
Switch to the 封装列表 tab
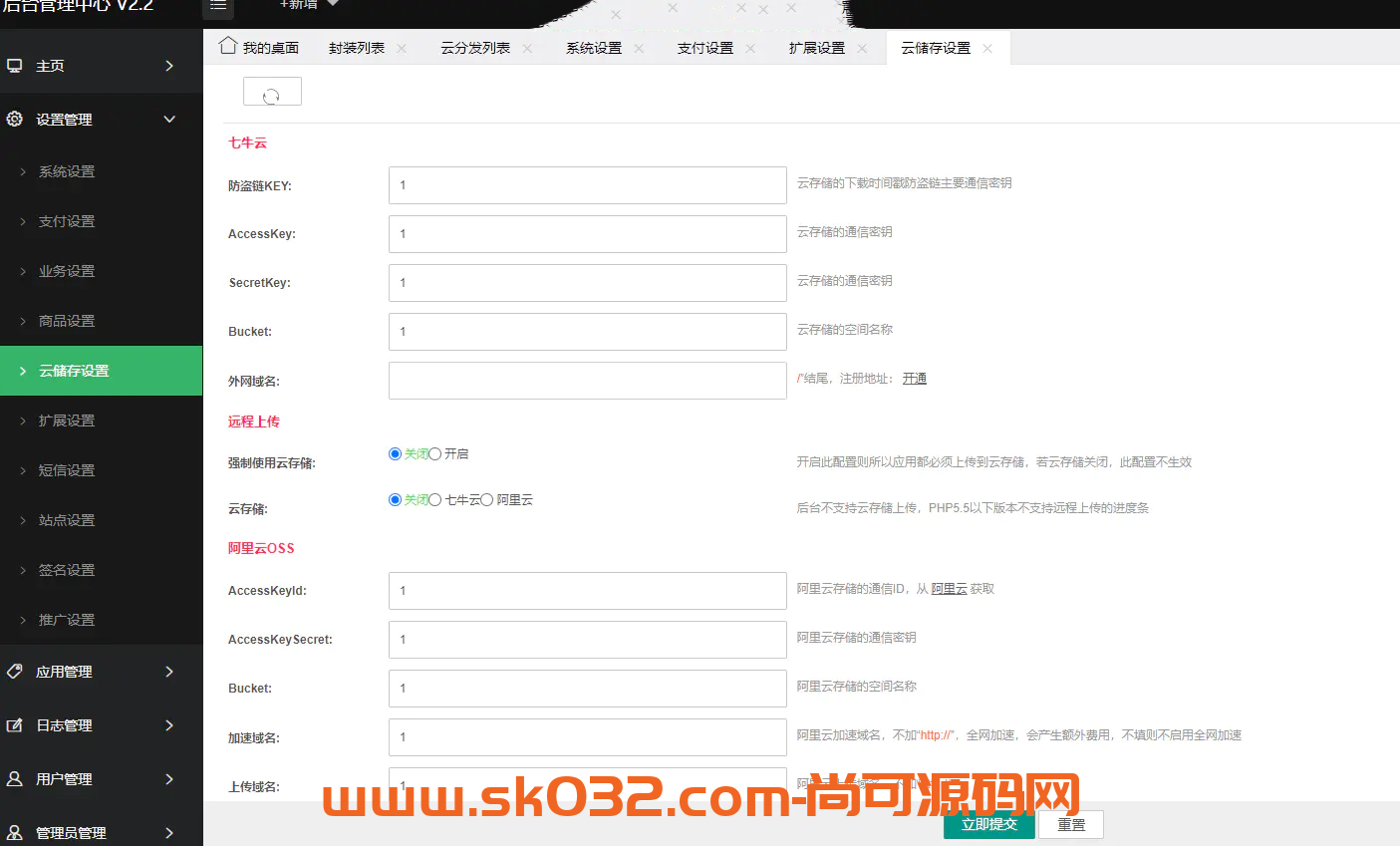coord(357,48)
